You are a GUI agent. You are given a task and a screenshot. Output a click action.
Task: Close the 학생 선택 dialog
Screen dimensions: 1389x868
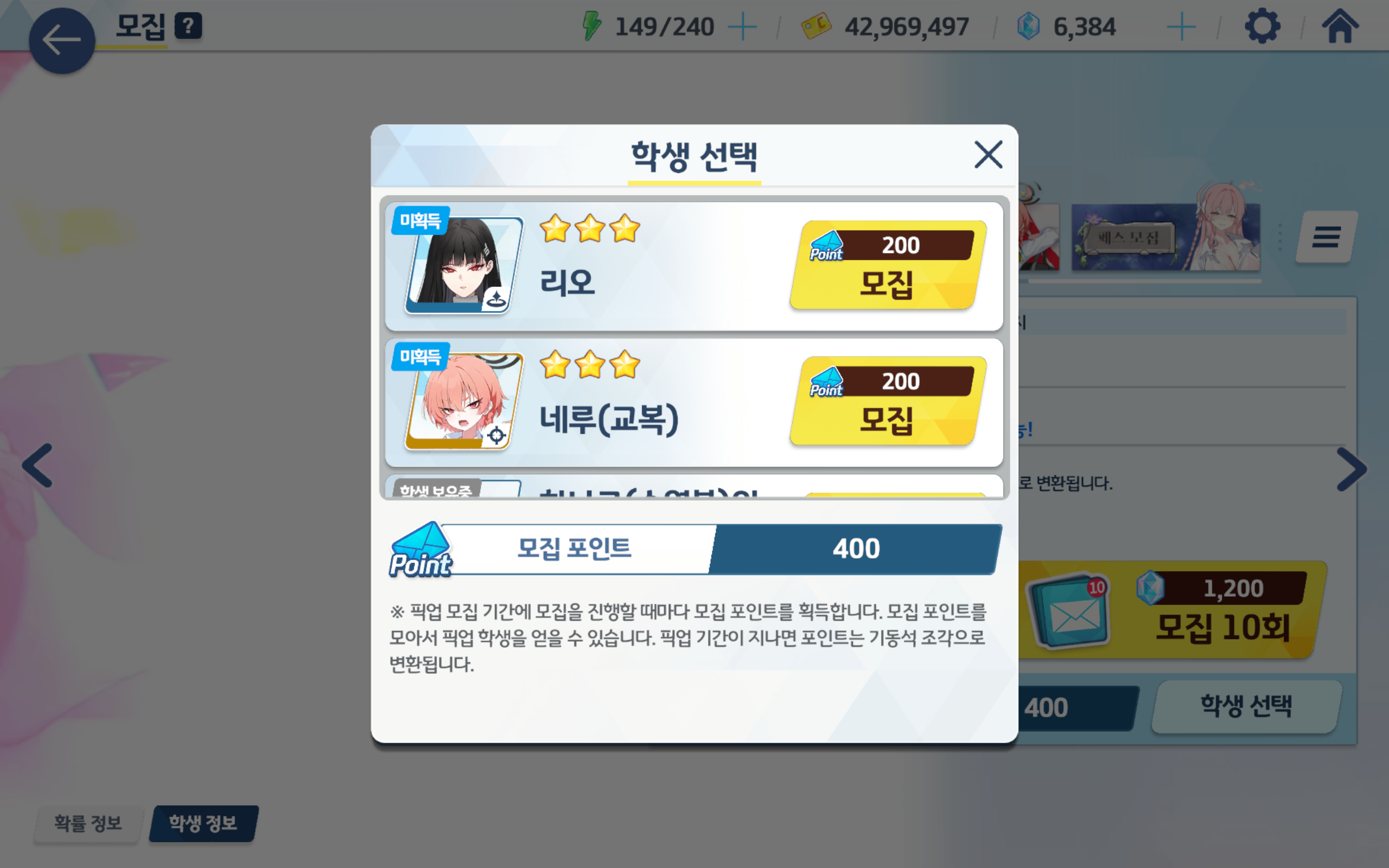(988, 155)
